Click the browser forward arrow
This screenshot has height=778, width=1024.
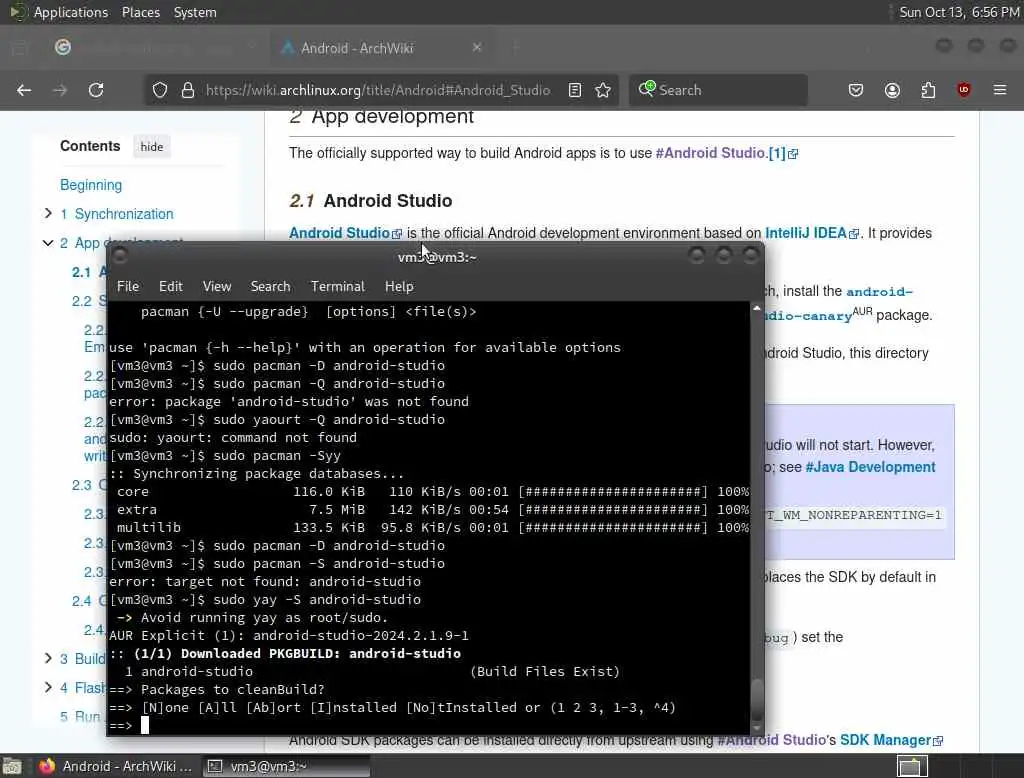(x=60, y=90)
